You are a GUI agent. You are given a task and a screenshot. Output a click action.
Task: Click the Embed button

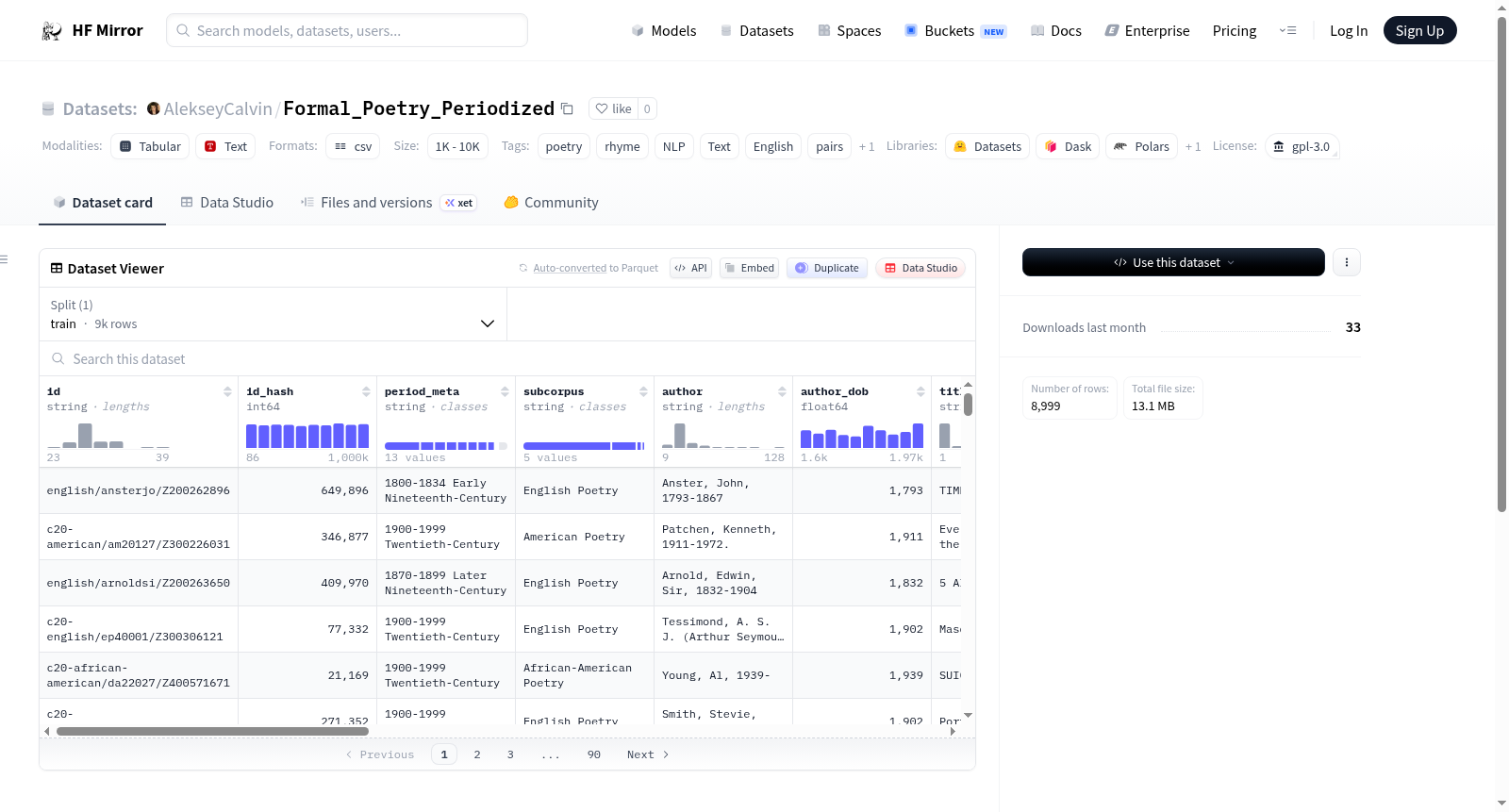(x=749, y=268)
